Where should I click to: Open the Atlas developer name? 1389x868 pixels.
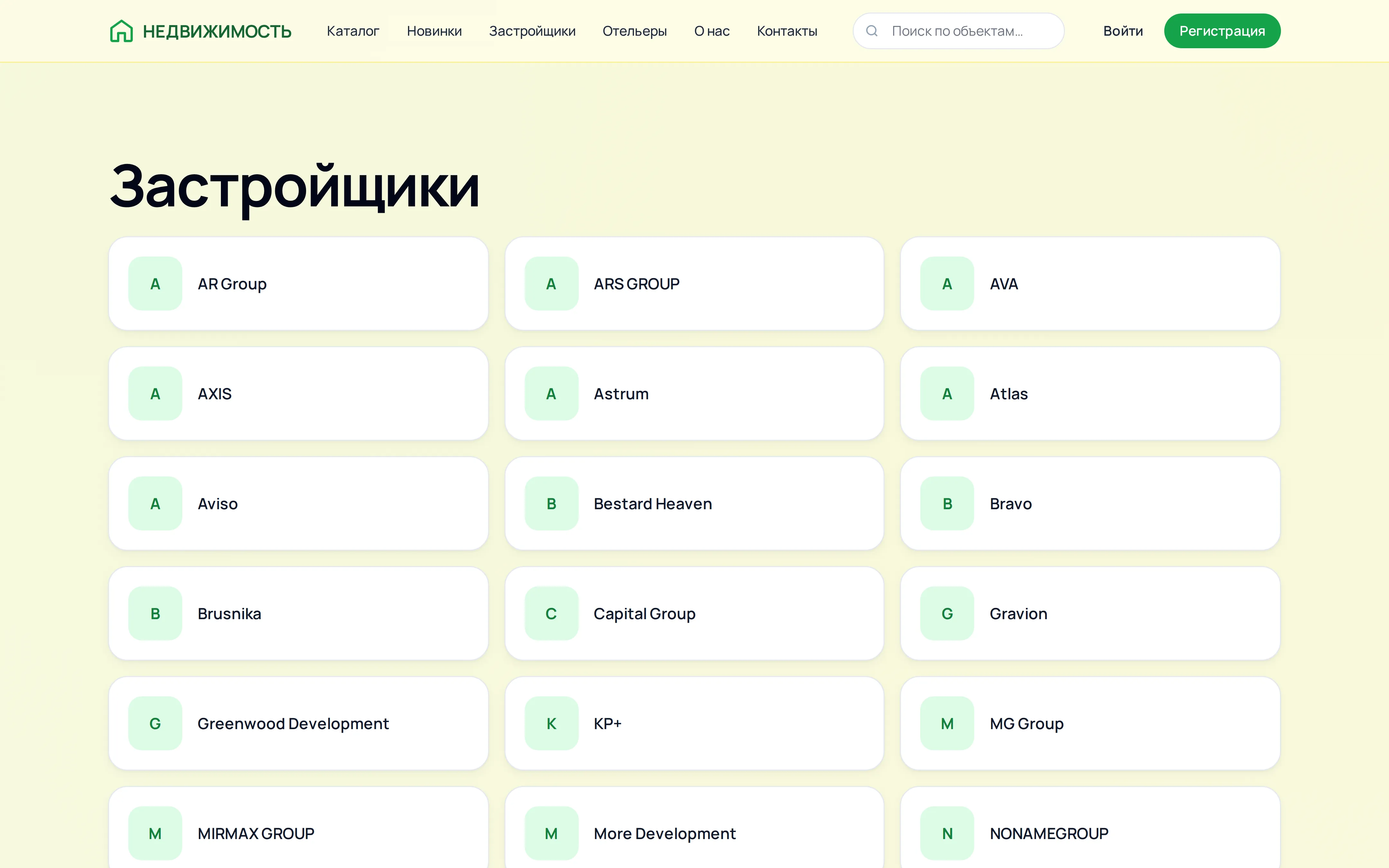tap(1008, 394)
